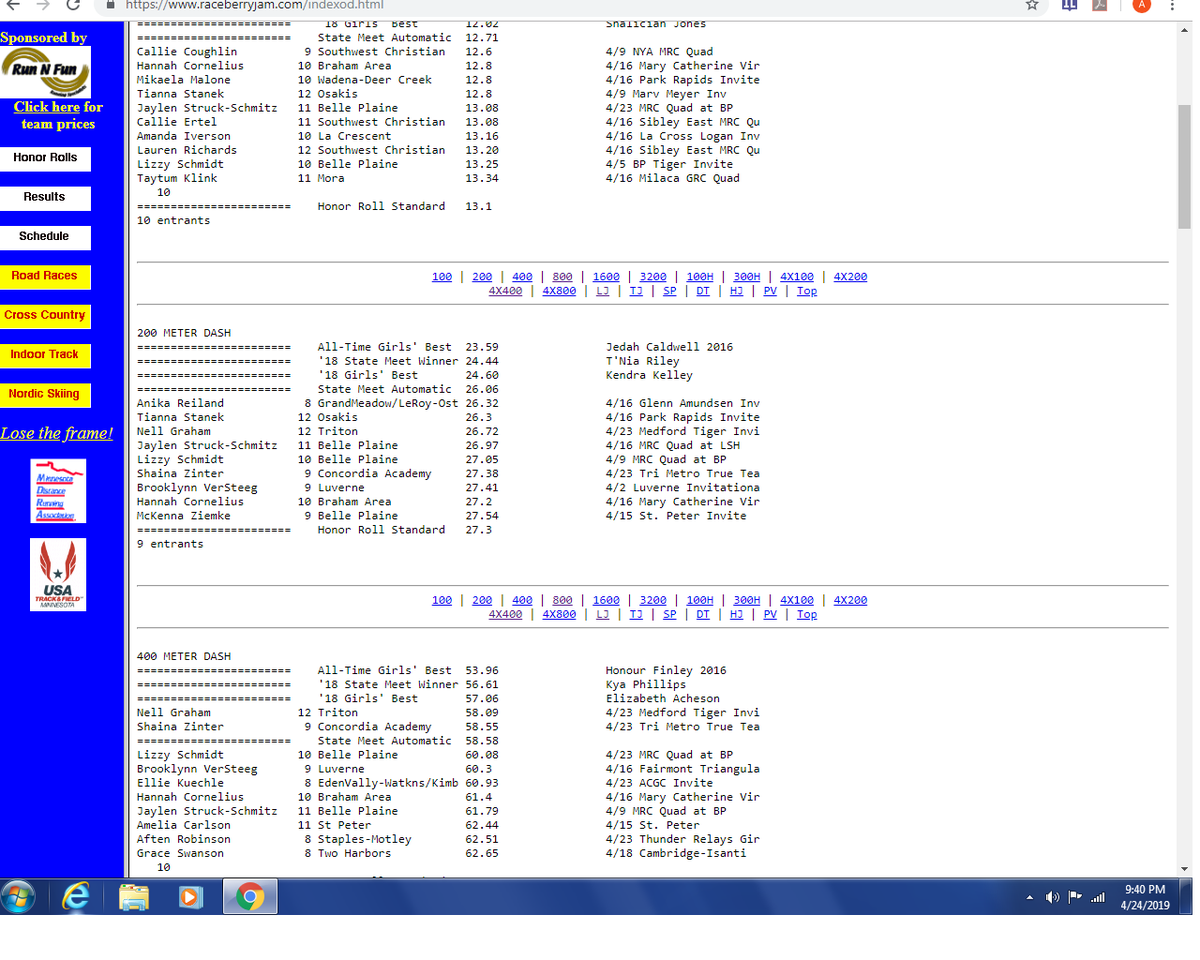
Task: Click the 4X100 link above 400 METER DASH
Action: pos(797,601)
